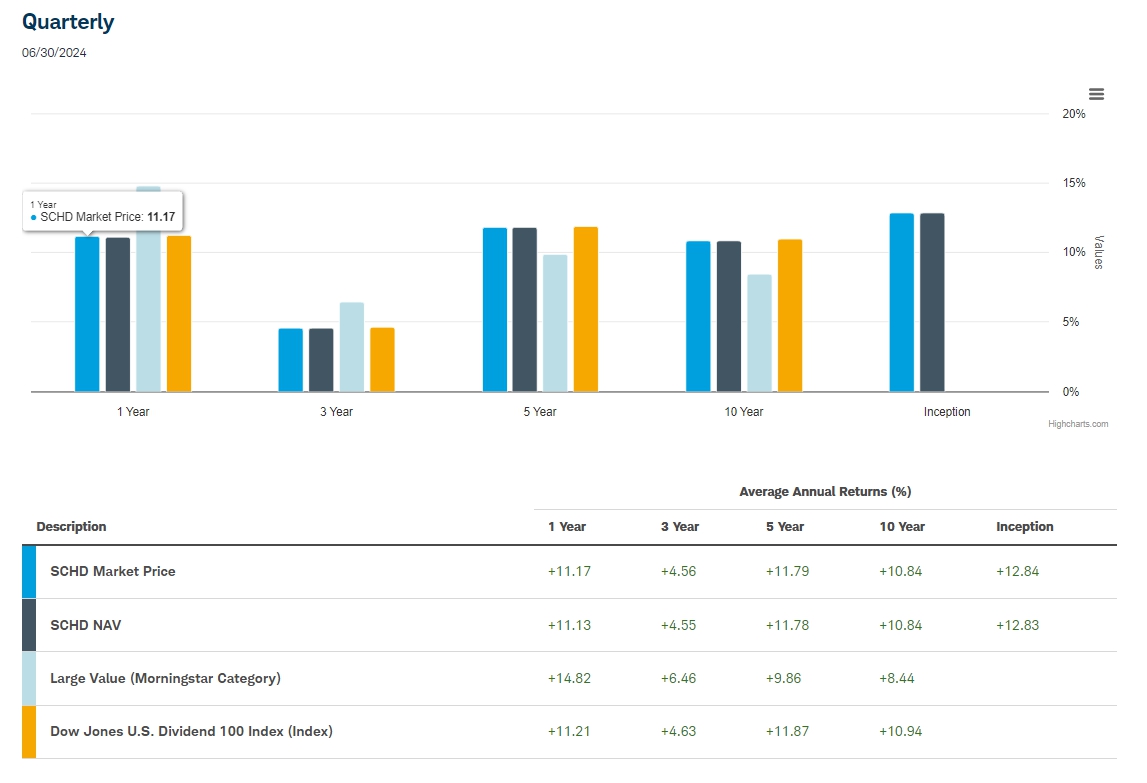Click the 5 Year Large Value bar

coord(555,323)
